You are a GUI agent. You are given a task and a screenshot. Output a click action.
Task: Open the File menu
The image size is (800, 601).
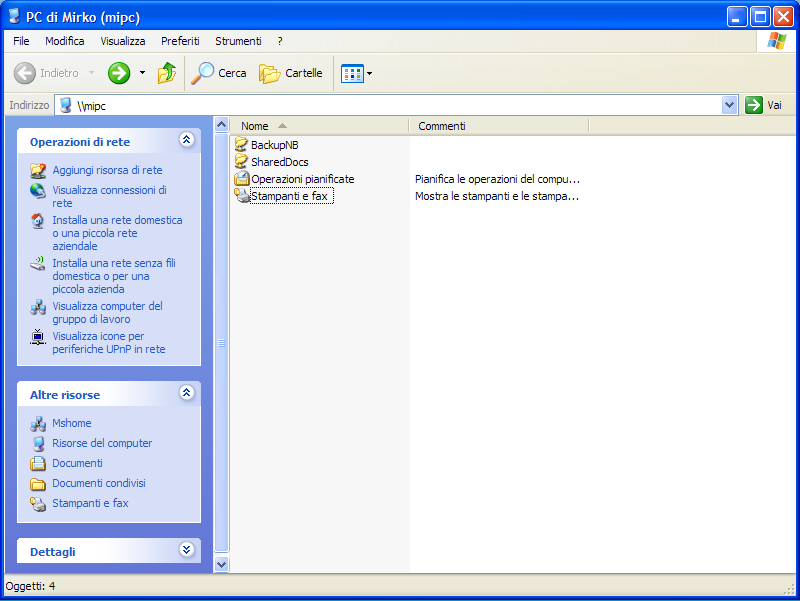[21, 41]
